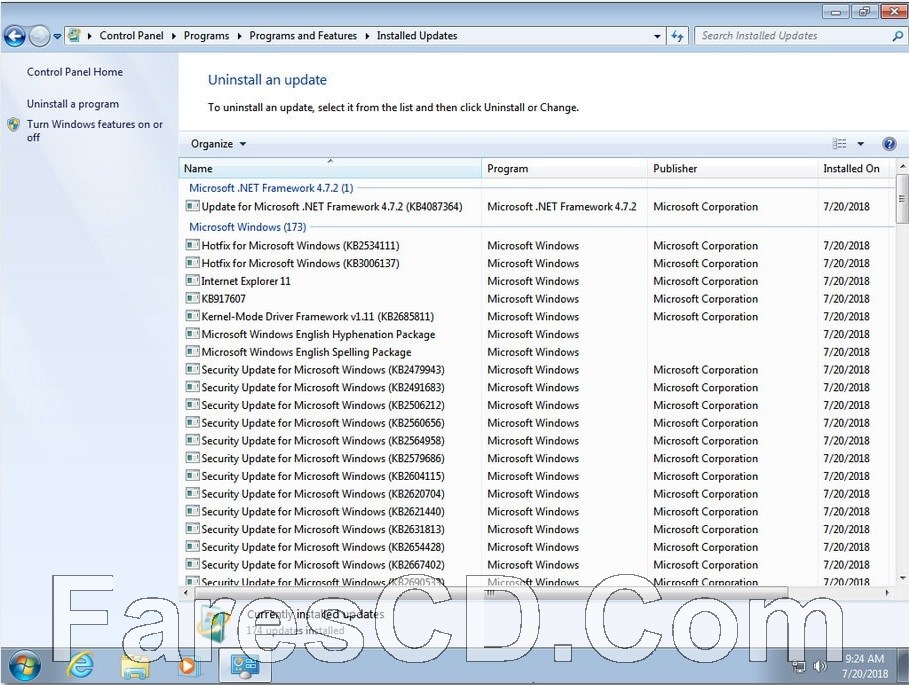Click Programs and Features breadcrumb
The image size is (909, 685).
303,35
